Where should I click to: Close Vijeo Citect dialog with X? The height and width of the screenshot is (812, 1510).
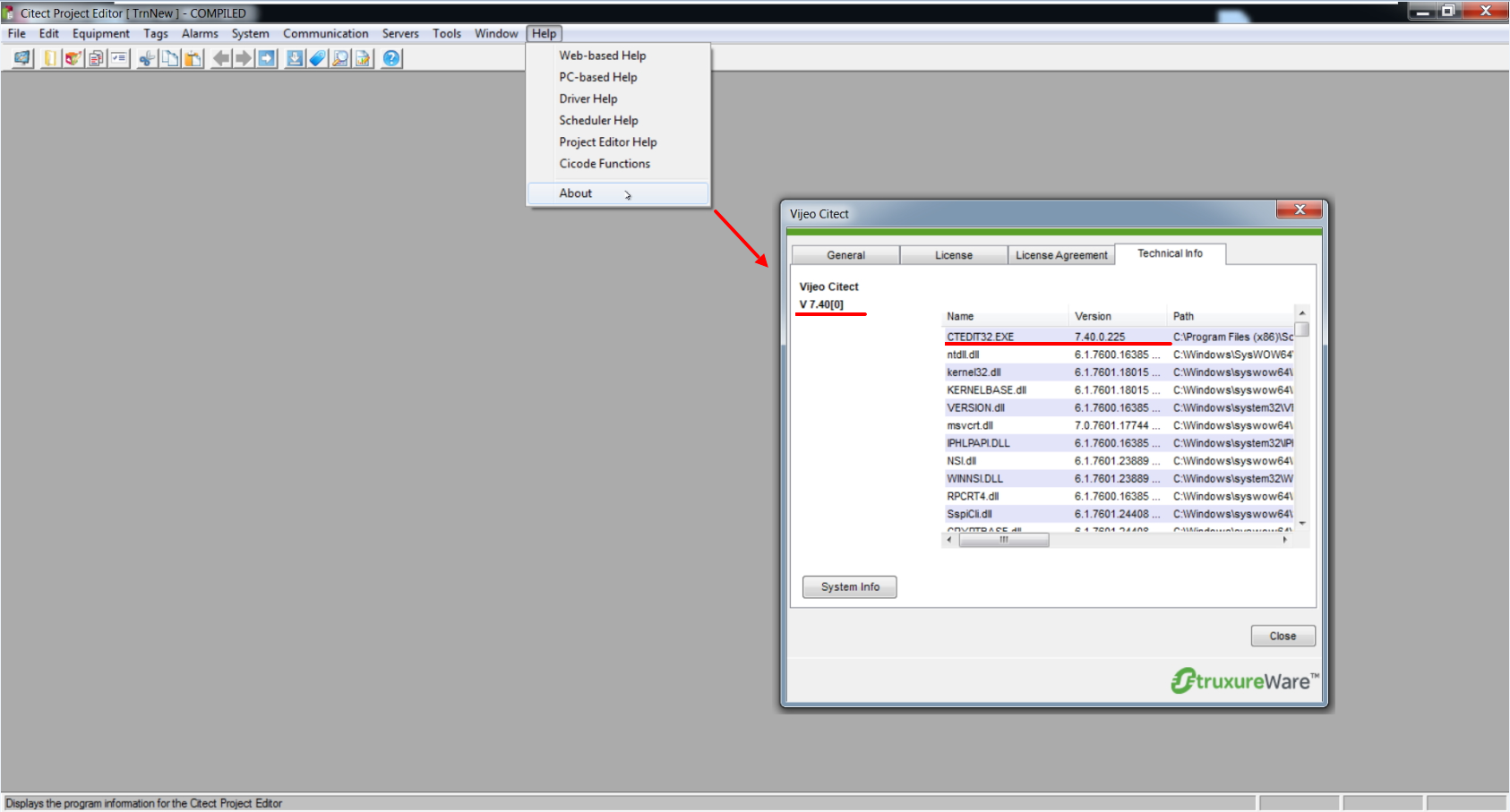(1300, 209)
